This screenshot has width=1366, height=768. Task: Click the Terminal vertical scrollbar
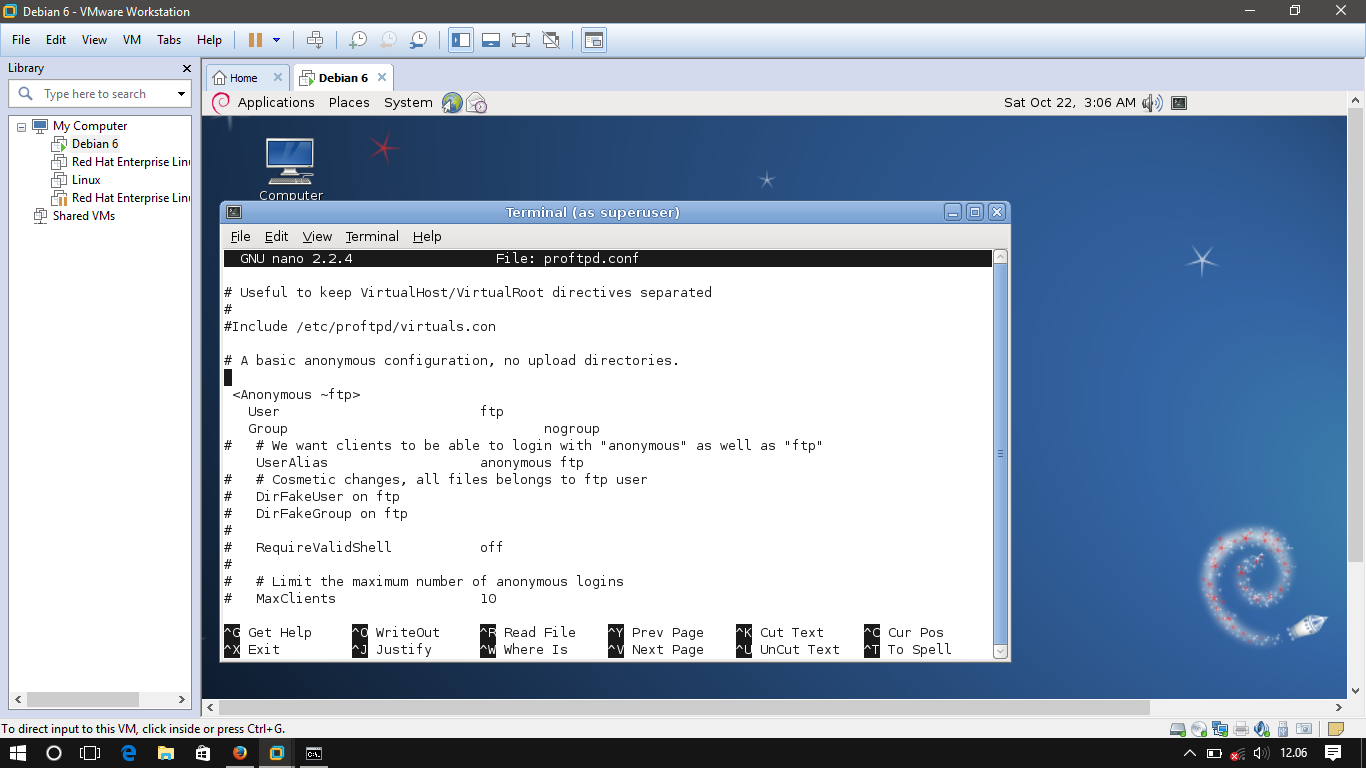[1000, 454]
